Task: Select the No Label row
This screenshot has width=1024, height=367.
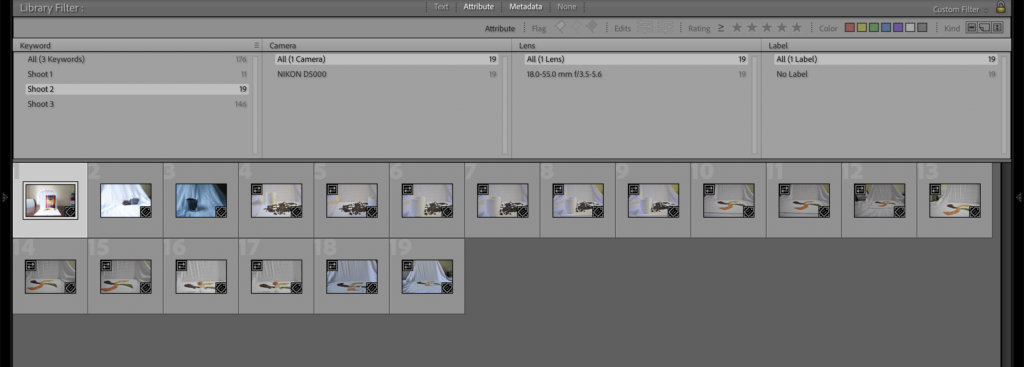Action: pyautogui.click(x=886, y=74)
